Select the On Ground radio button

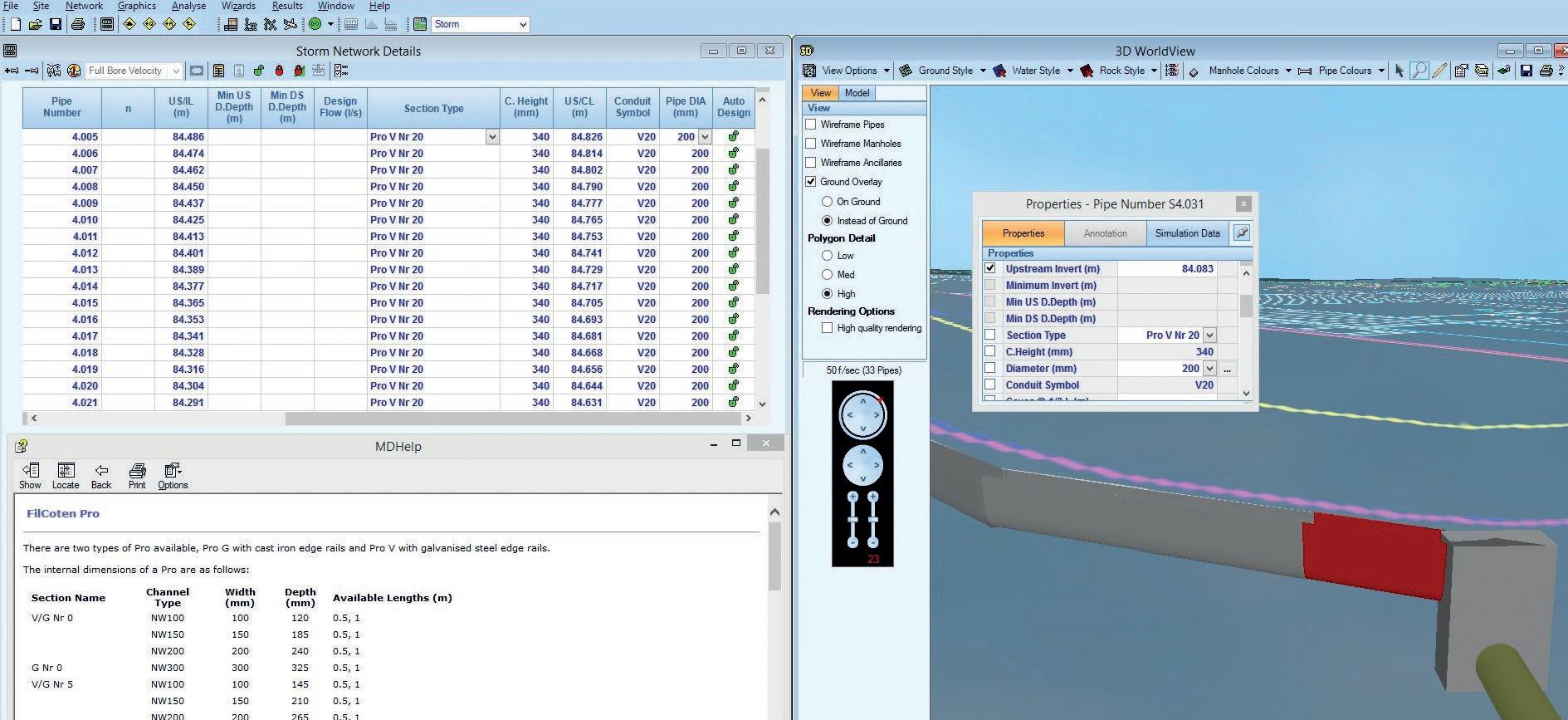click(x=827, y=202)
